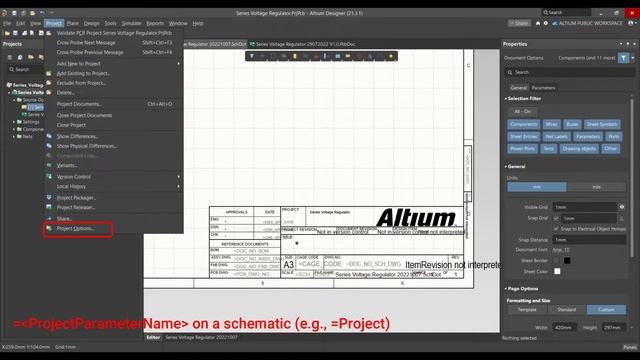Collapse the General section in Properties
640x360 pixels.
click(x=506, y=167)
